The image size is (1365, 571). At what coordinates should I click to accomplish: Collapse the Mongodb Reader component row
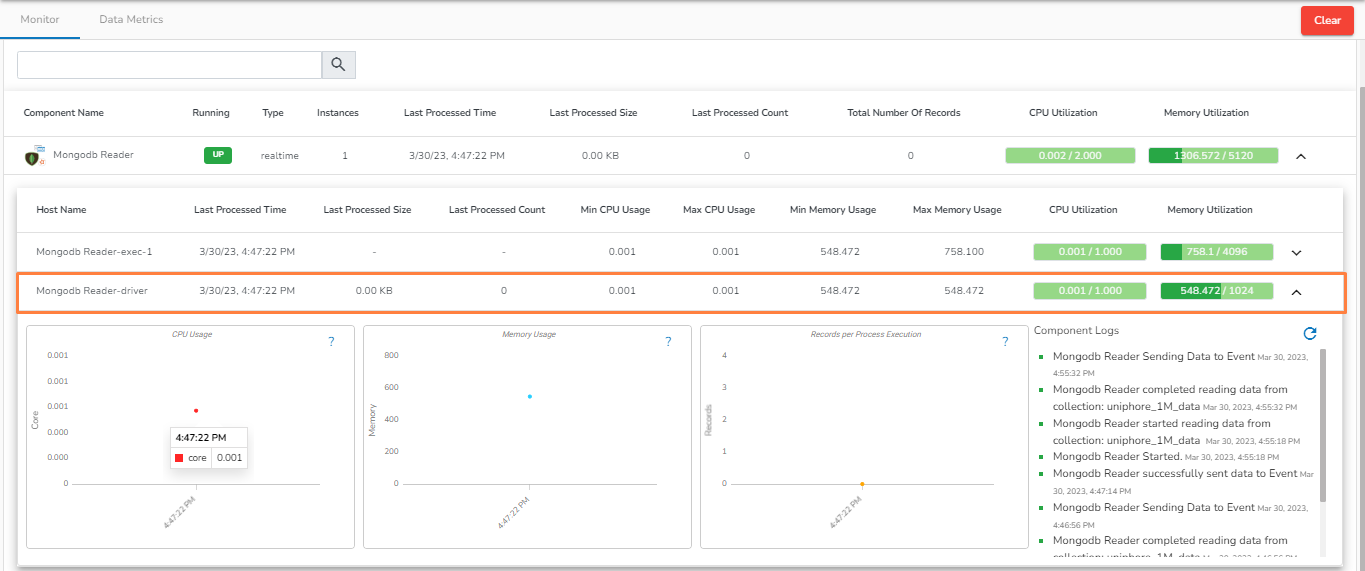pyautogui.click(x=1301, y=156)
